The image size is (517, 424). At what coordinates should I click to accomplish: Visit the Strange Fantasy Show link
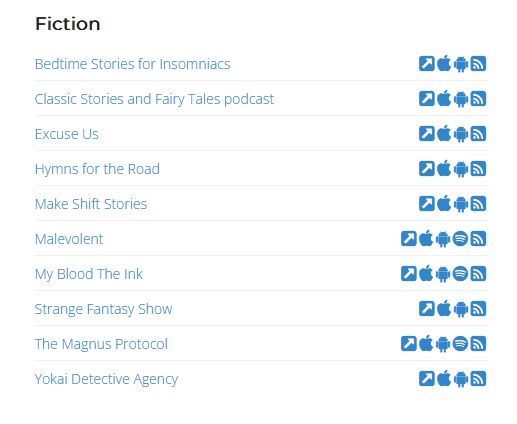point(104,309)
